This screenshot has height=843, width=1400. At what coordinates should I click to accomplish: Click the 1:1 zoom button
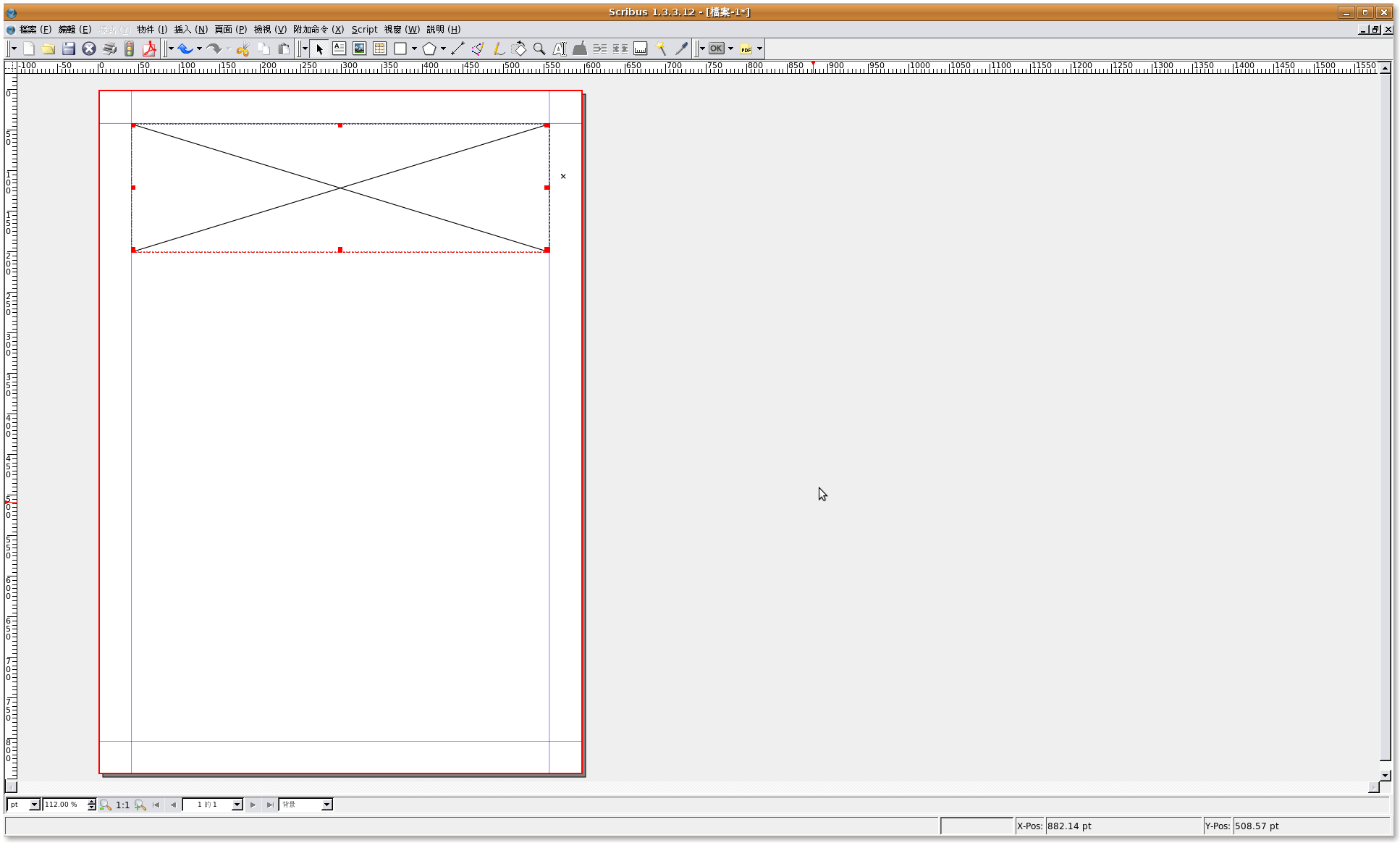(123, 805)
